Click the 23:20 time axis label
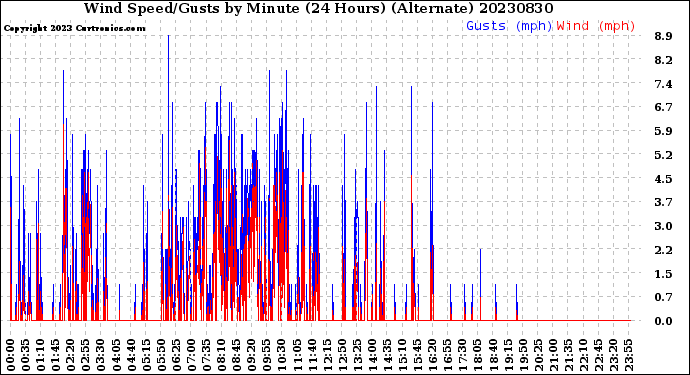The width and height of the screenshot is (690, 375). click(x=613, y=355)
